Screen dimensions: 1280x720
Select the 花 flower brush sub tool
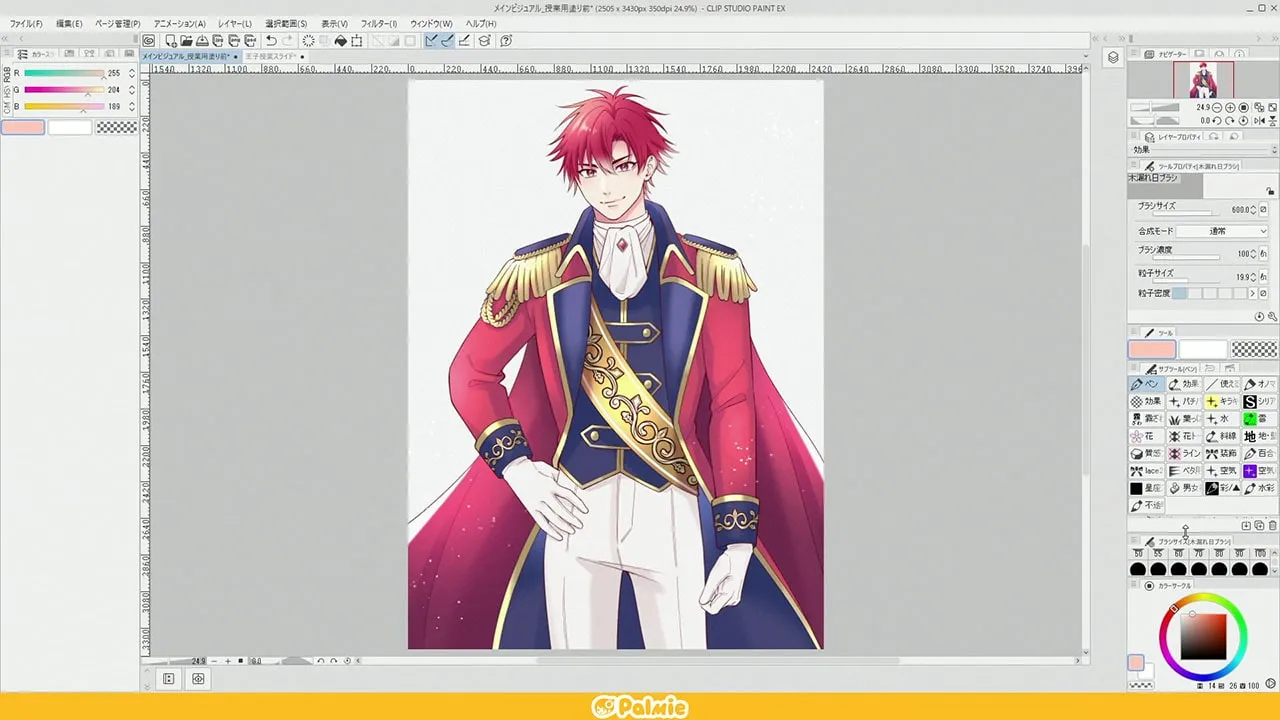point(1144,436)
